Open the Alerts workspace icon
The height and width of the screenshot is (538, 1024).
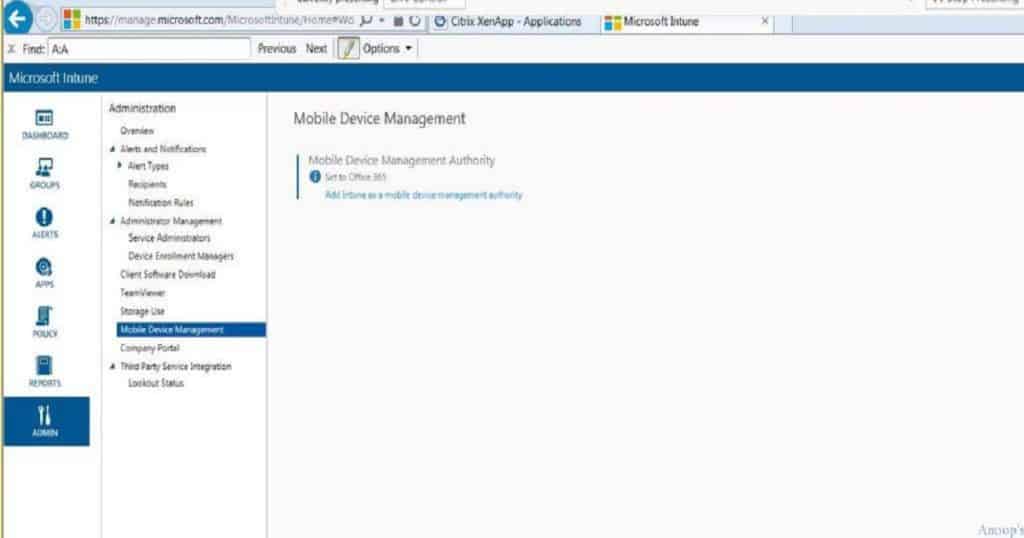45,223
